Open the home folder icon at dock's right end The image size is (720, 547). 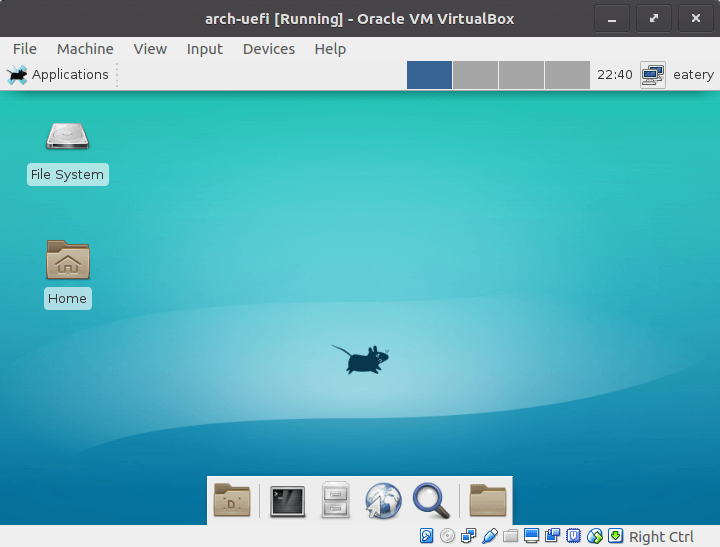pyautogui.click(x=488, y=499)
